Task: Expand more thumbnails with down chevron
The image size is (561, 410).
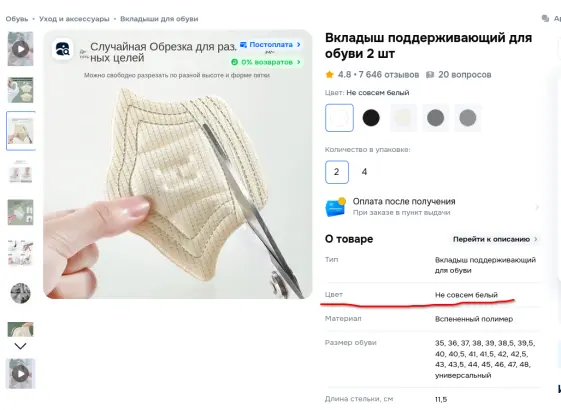Action: 20,346
